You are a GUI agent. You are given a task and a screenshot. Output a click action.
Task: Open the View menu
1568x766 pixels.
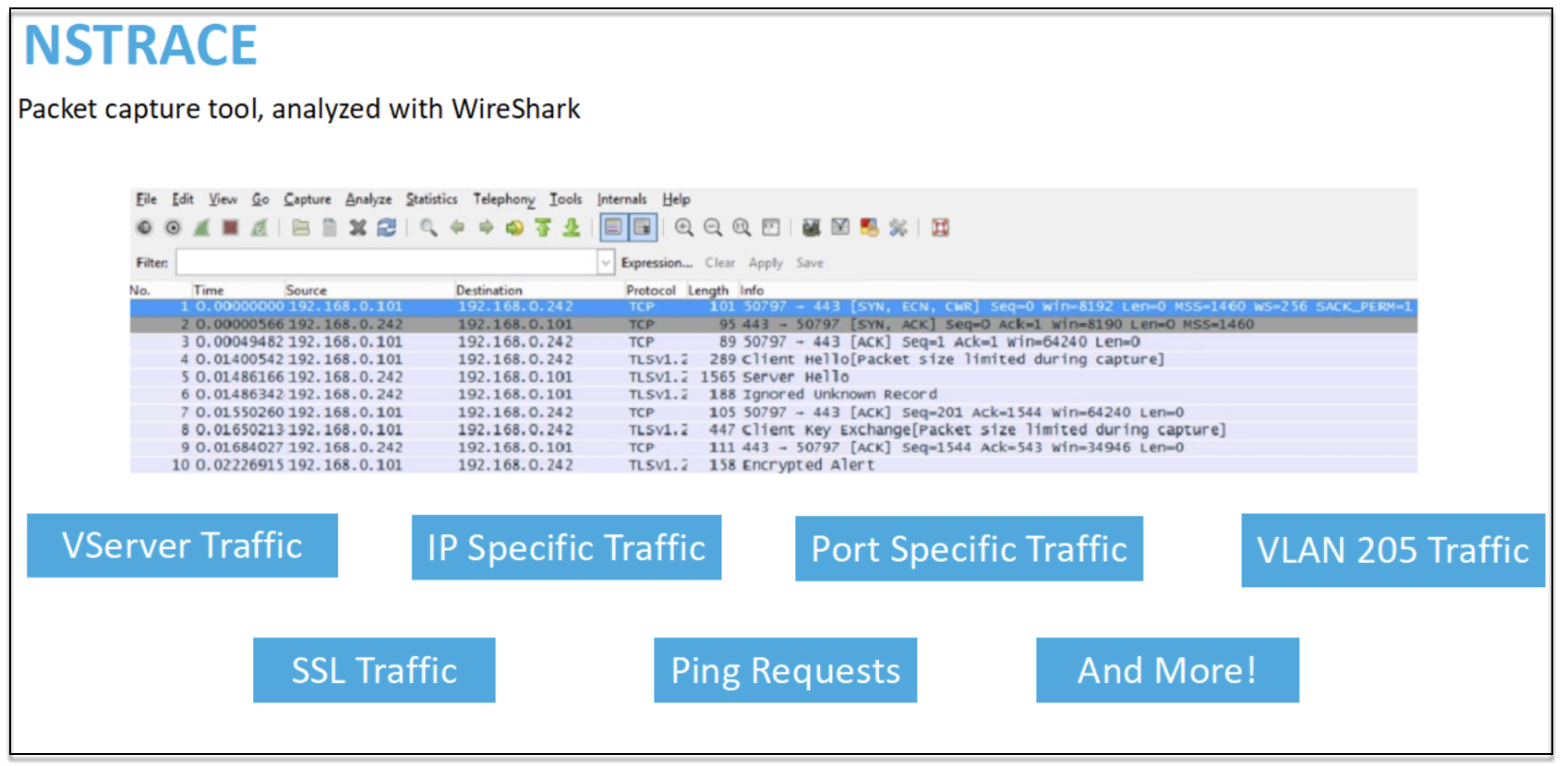(x=223, y=198)
